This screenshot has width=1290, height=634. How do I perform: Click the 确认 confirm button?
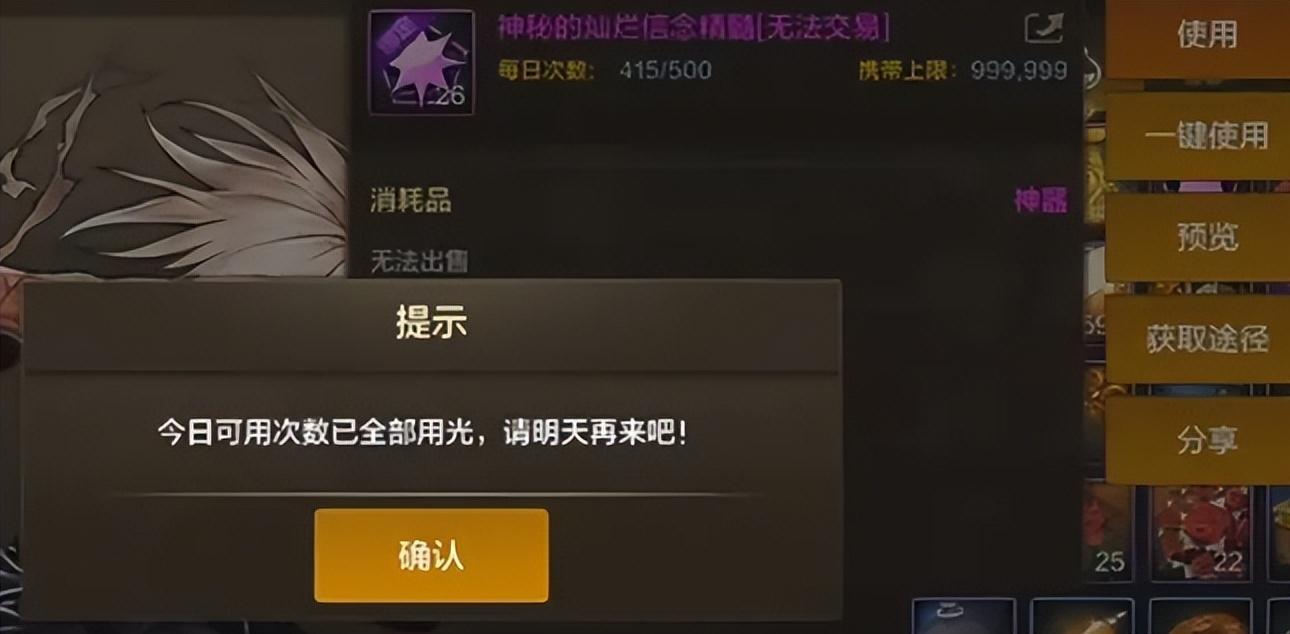click(431, 556)
